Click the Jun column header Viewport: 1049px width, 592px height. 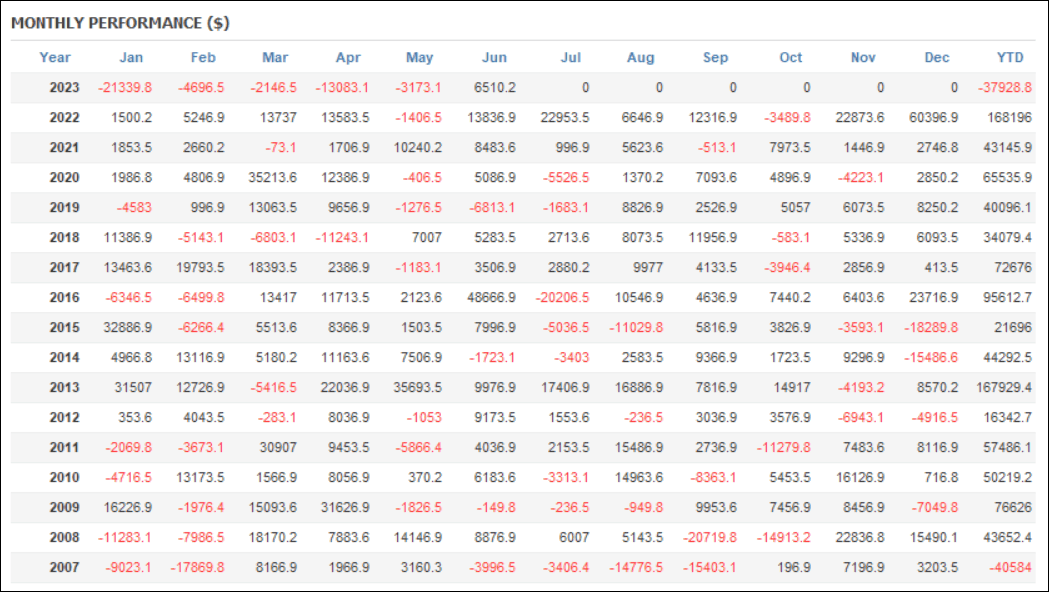point(494,58)
